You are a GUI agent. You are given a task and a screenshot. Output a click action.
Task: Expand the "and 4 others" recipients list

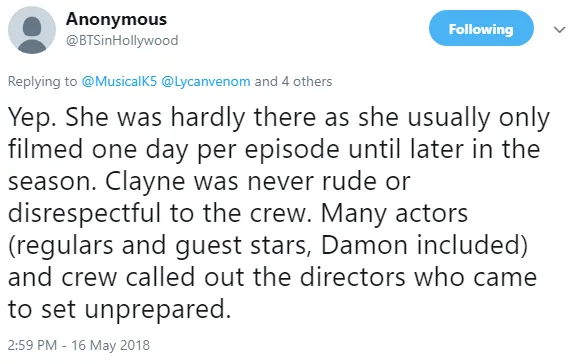pos(293,81)
